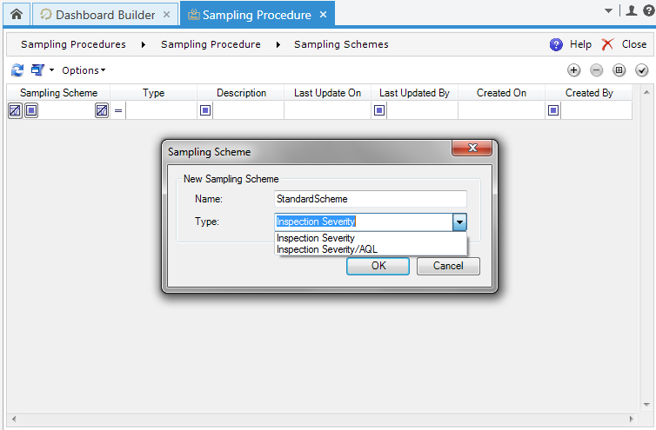Choose Inspection Severity/AQL option
Screen dimensions: 656x430
tap(370, 249)
